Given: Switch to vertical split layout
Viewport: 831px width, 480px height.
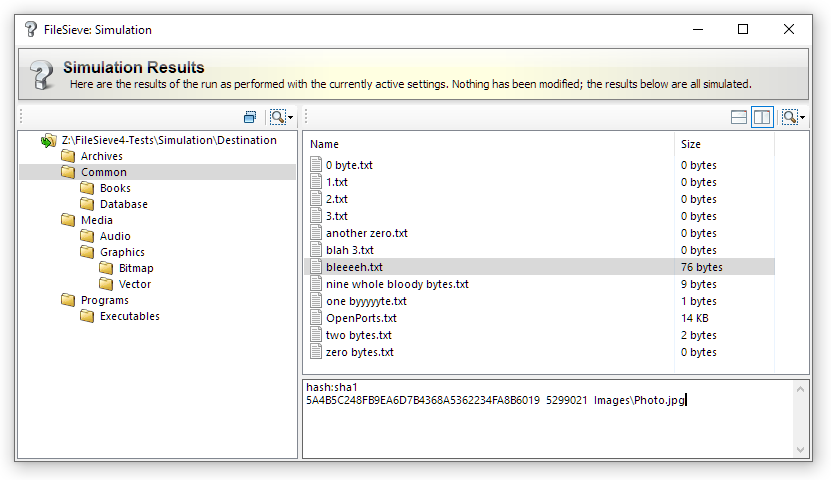Looking at the screenshot, I should [762, 117].
